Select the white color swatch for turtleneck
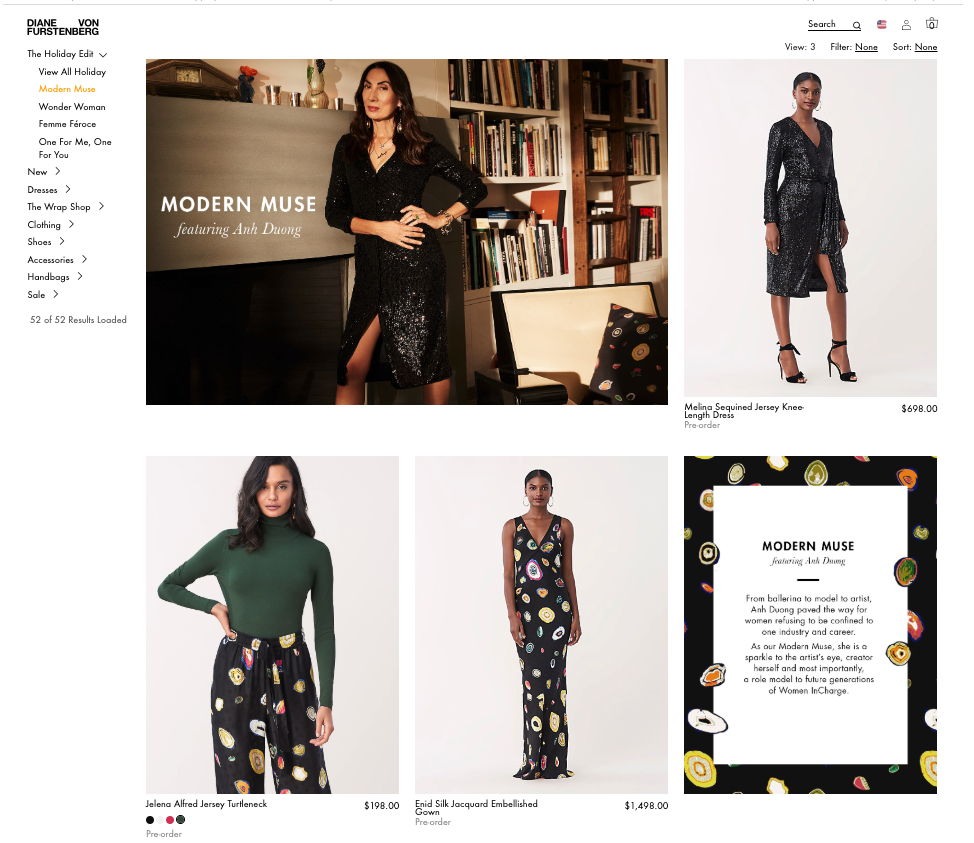974x843 pixels. 160,820
